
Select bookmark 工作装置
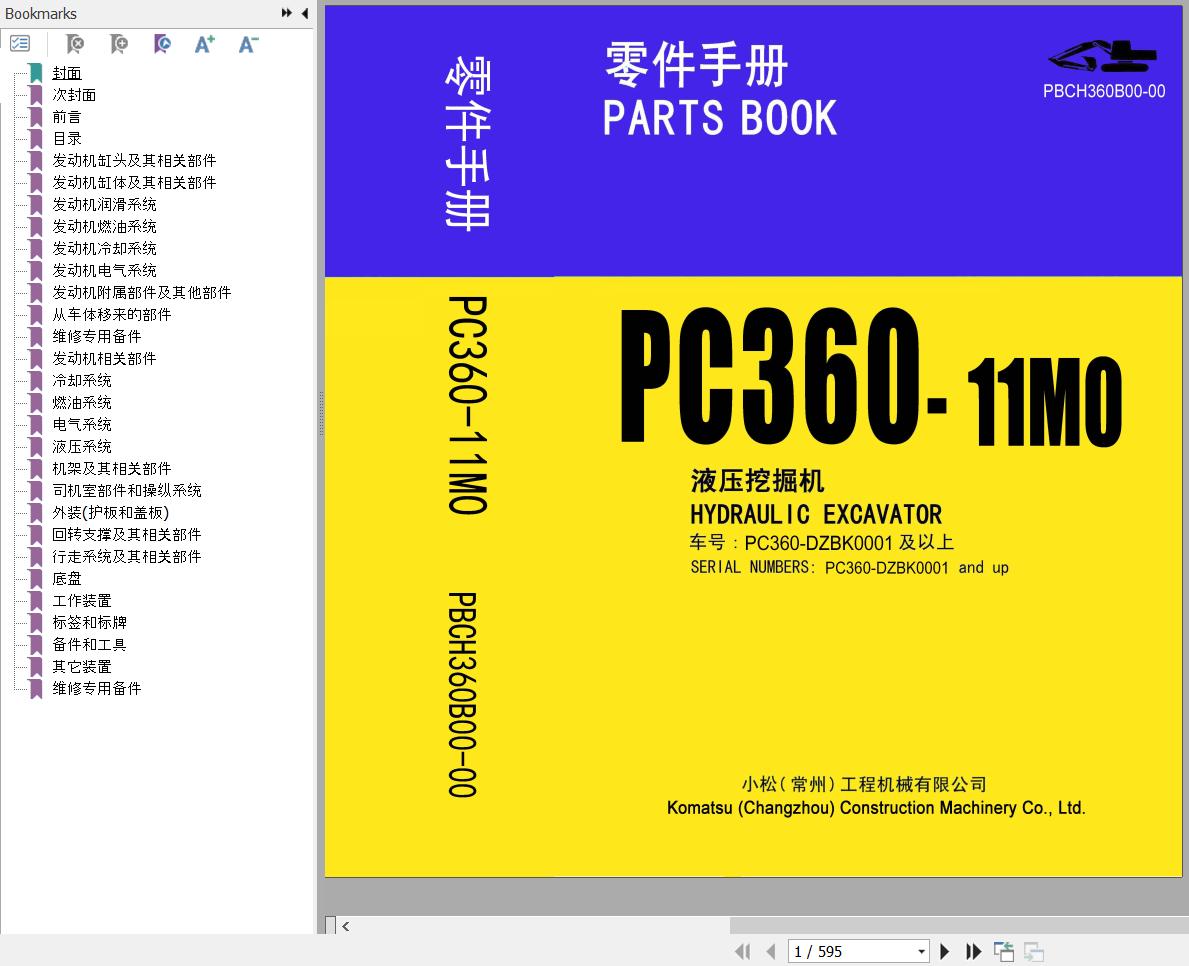[81, 601]
